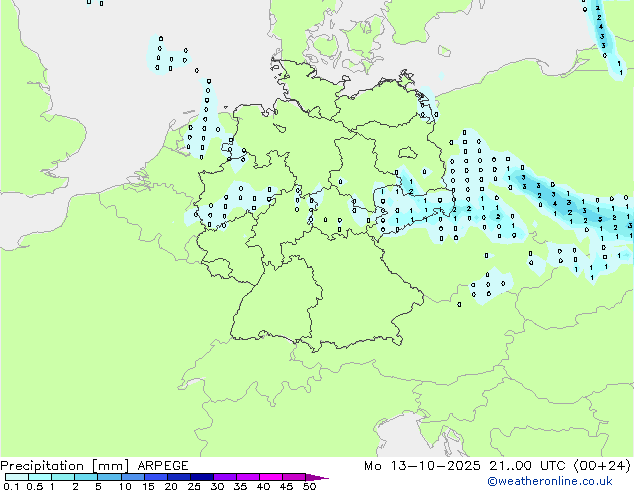
Task: Select the legend swatch between 1 and 2
Action: 63,477
